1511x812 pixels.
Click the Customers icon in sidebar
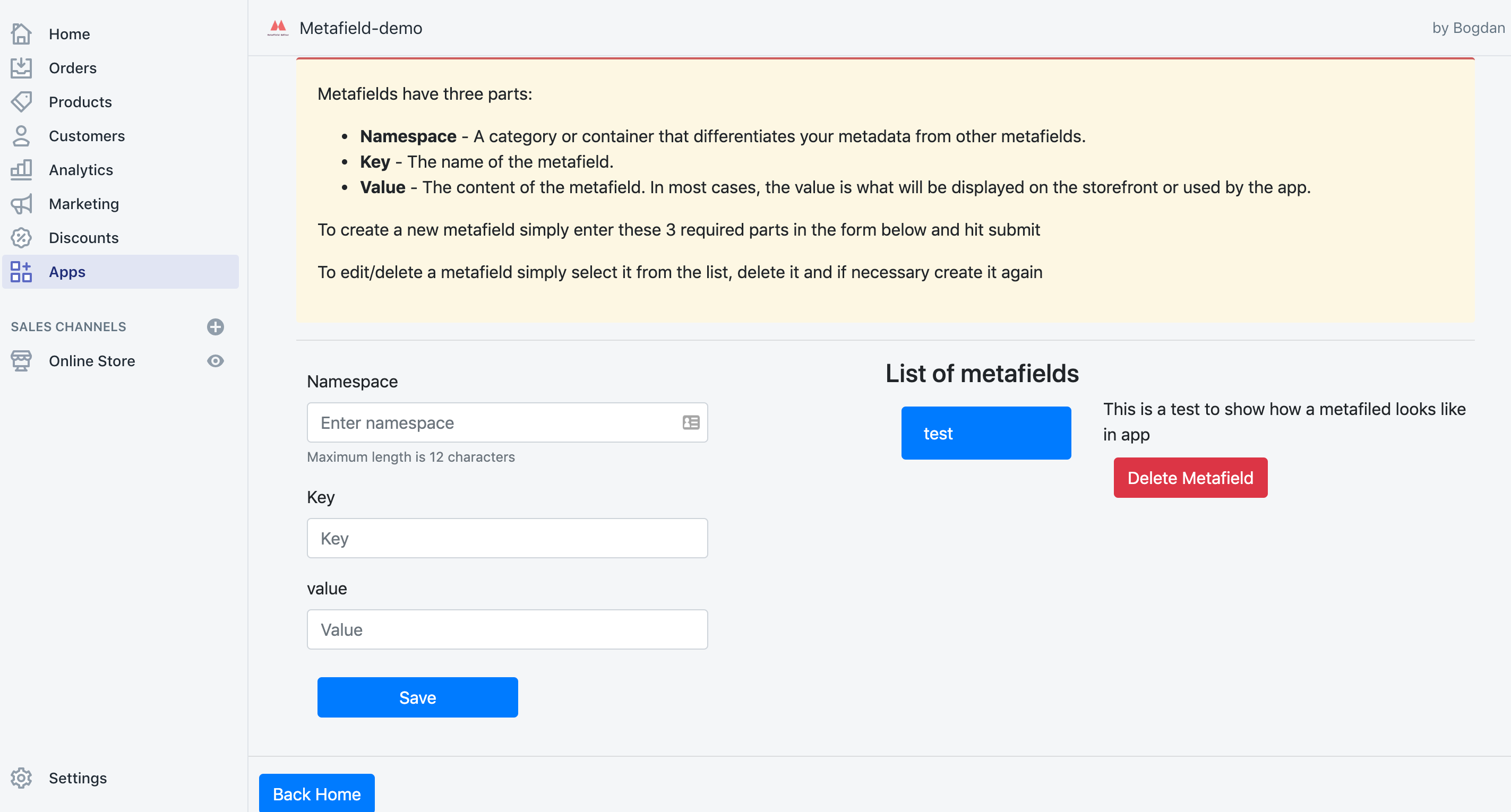click(21, 135)
